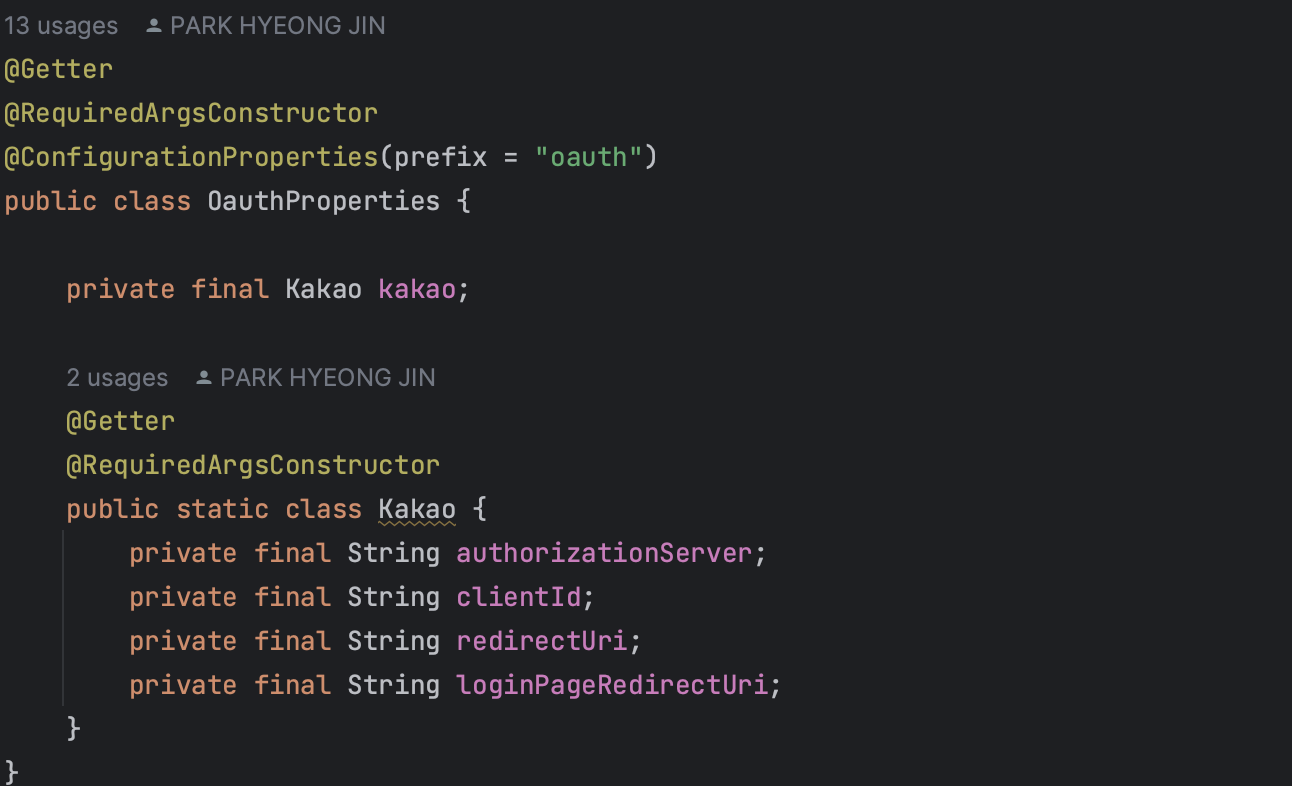The width and height of the screenshot is (1292, 786).
Task: Click the person icon next to 13 usages
Action: point(154,26)
